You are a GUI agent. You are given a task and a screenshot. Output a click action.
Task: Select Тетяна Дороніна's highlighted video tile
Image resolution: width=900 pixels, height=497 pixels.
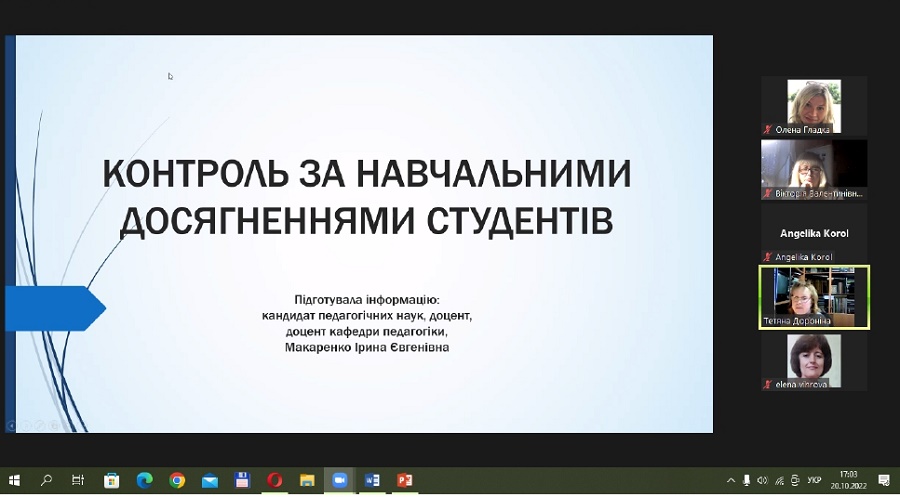(x=814, y=297)
